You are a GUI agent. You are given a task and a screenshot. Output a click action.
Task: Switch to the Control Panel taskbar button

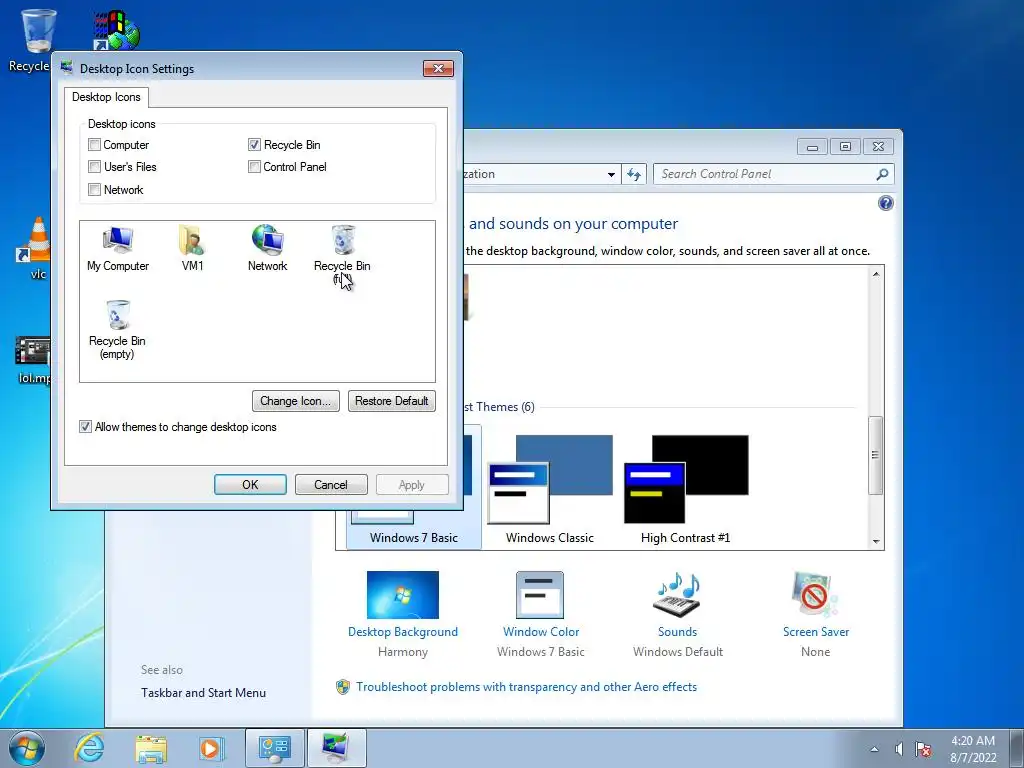pyautogui.click(x=274, y=748)
